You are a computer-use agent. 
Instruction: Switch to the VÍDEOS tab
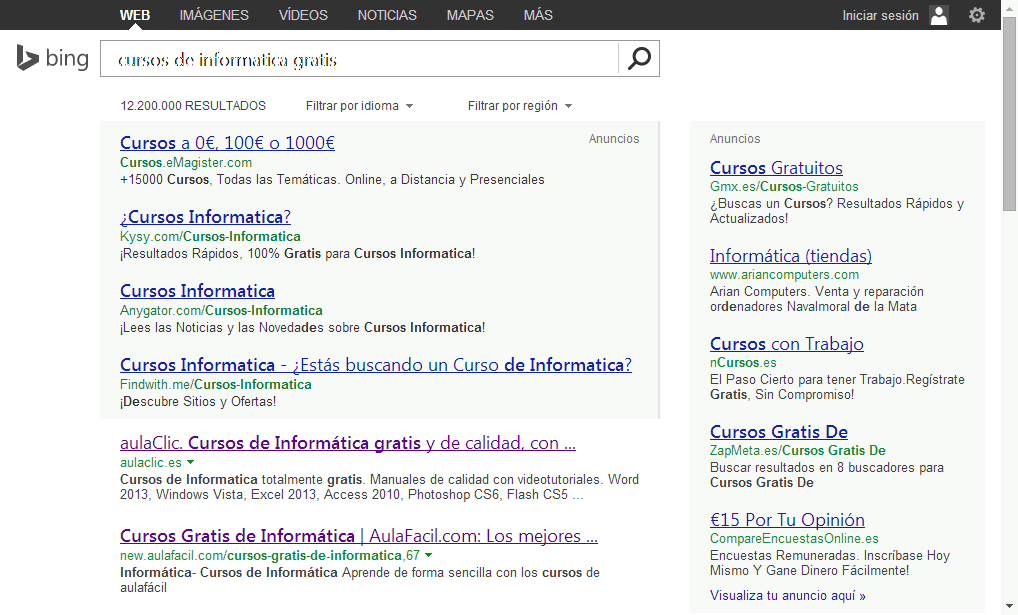303,15
